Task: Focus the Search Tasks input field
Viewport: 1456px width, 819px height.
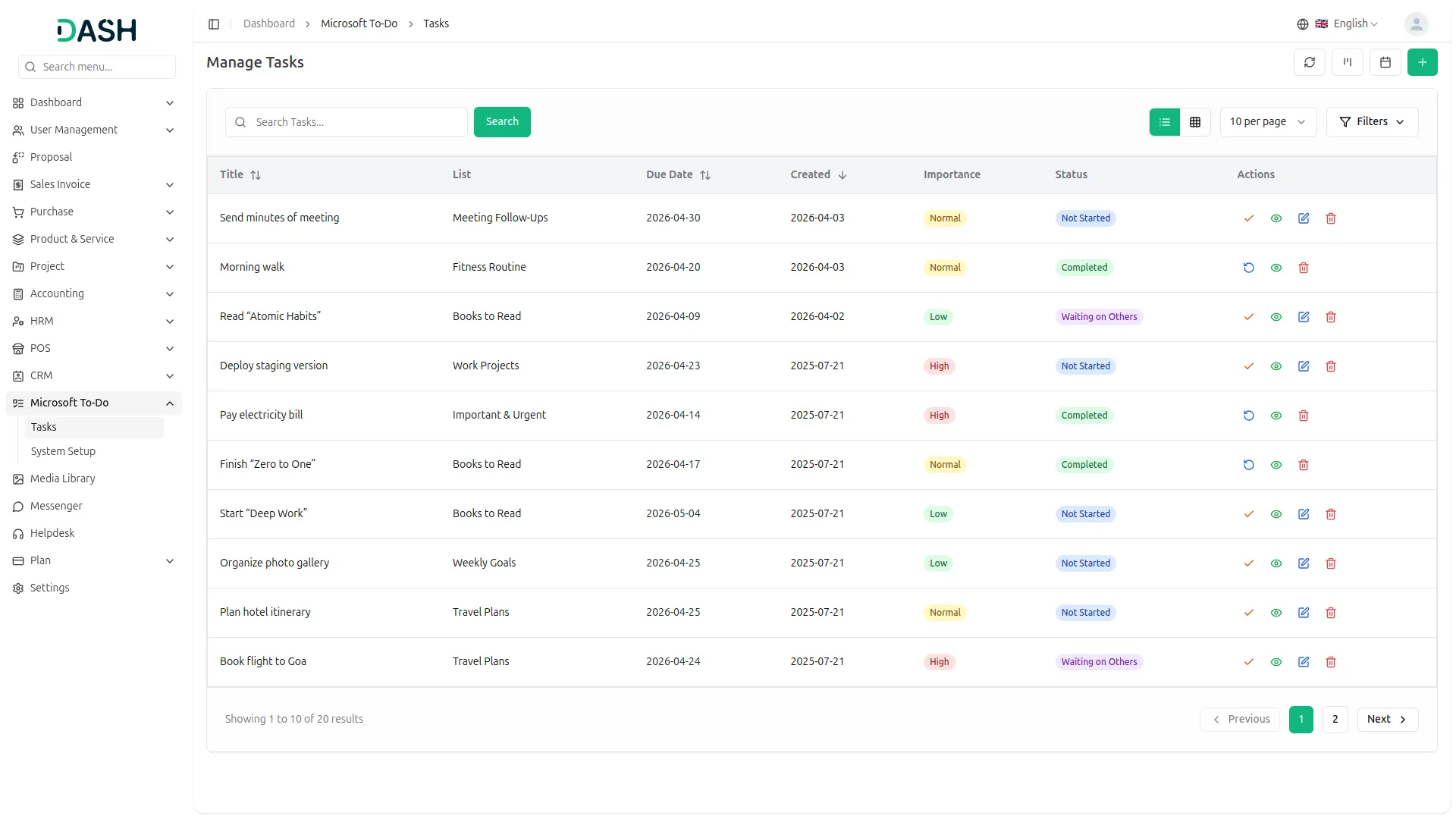Action: tap(346, 122)
